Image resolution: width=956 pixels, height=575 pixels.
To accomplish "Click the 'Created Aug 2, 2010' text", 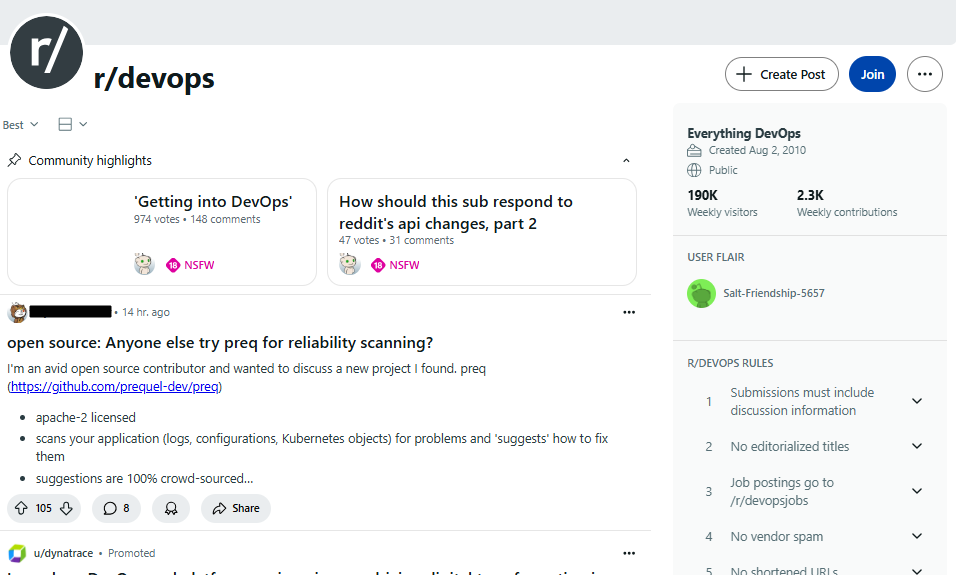I will click(757, 150).
